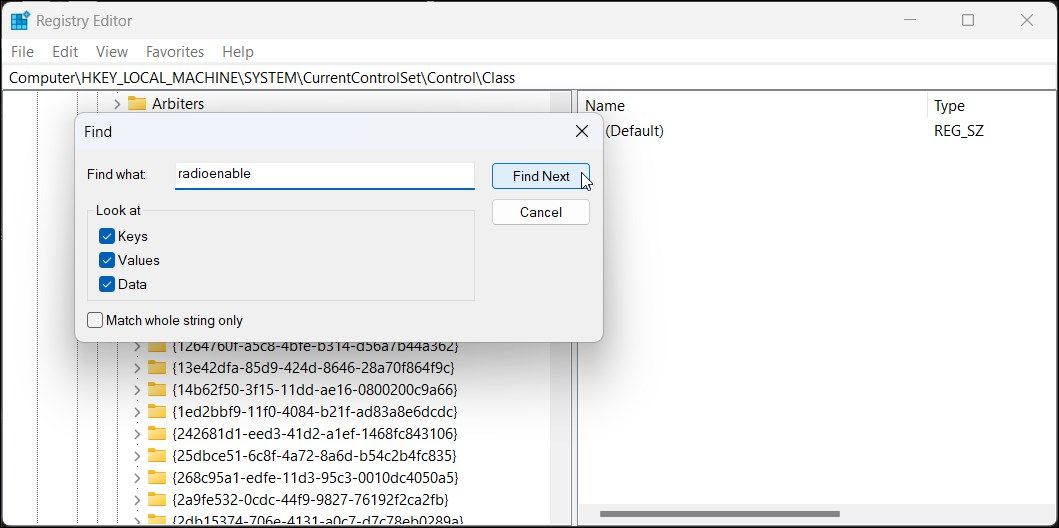Click the Find what text field
The image size is (1059, 528).
pos(325,175)
